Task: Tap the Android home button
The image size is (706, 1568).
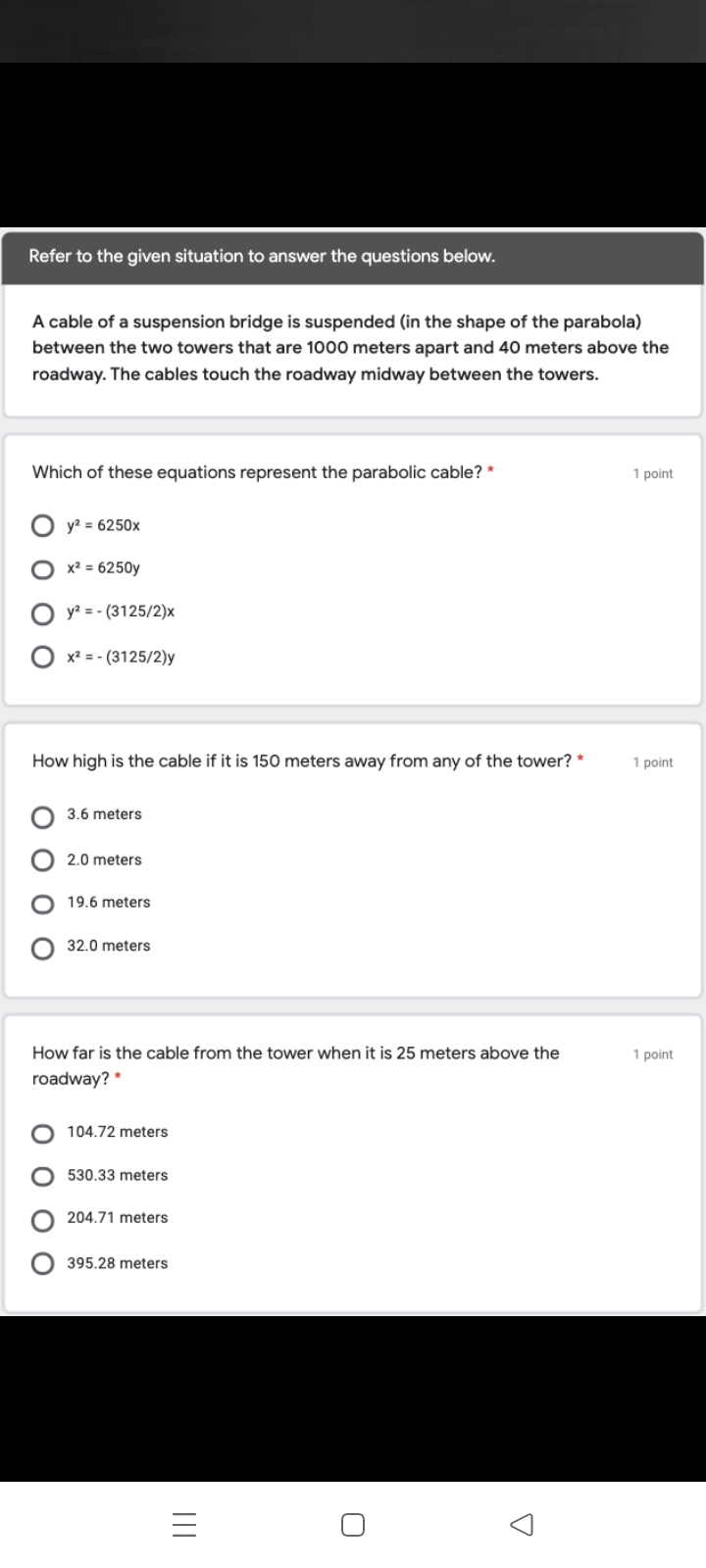Action: pyautogui.click(x=353, y=1525)
